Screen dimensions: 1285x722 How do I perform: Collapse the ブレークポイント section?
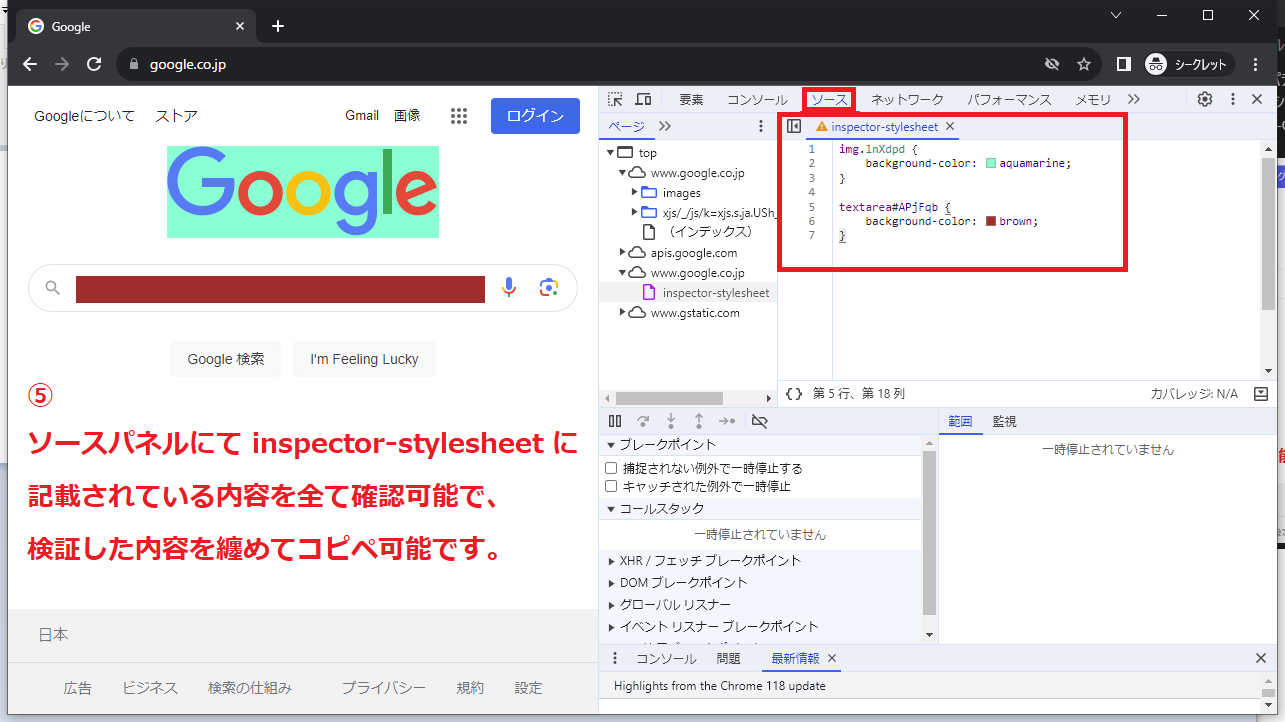(611, 445)
